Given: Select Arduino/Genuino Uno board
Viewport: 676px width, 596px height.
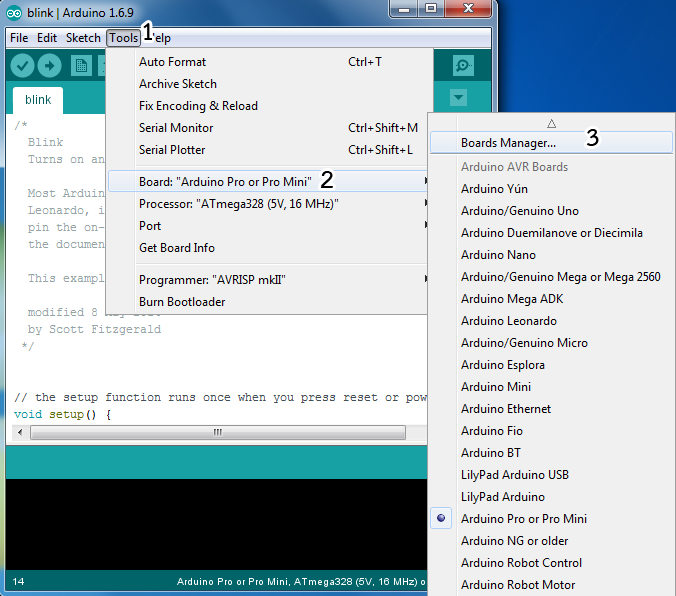Looking at the screenshot, I should tap(551, 211).
